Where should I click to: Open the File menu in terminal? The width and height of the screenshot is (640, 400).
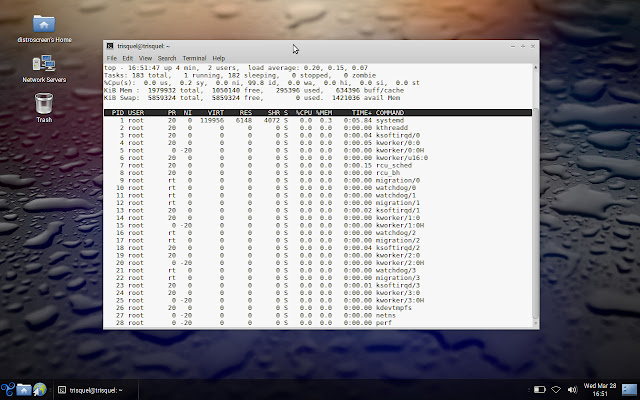pos(111,58)
